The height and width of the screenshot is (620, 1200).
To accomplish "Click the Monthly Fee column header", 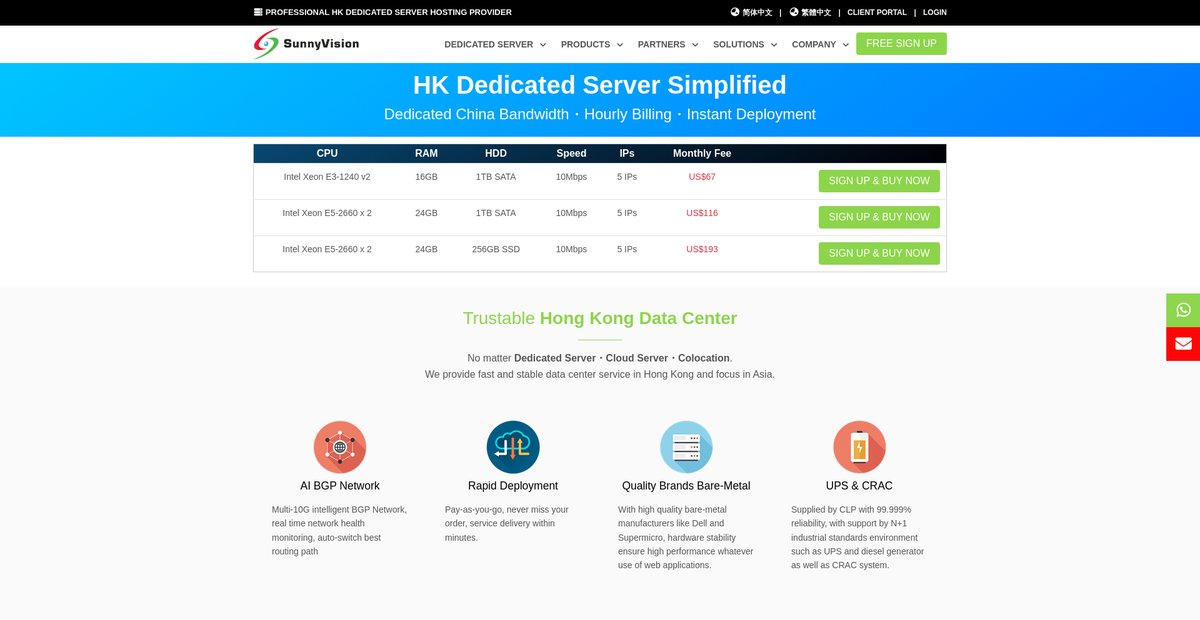I will (702, 153).
